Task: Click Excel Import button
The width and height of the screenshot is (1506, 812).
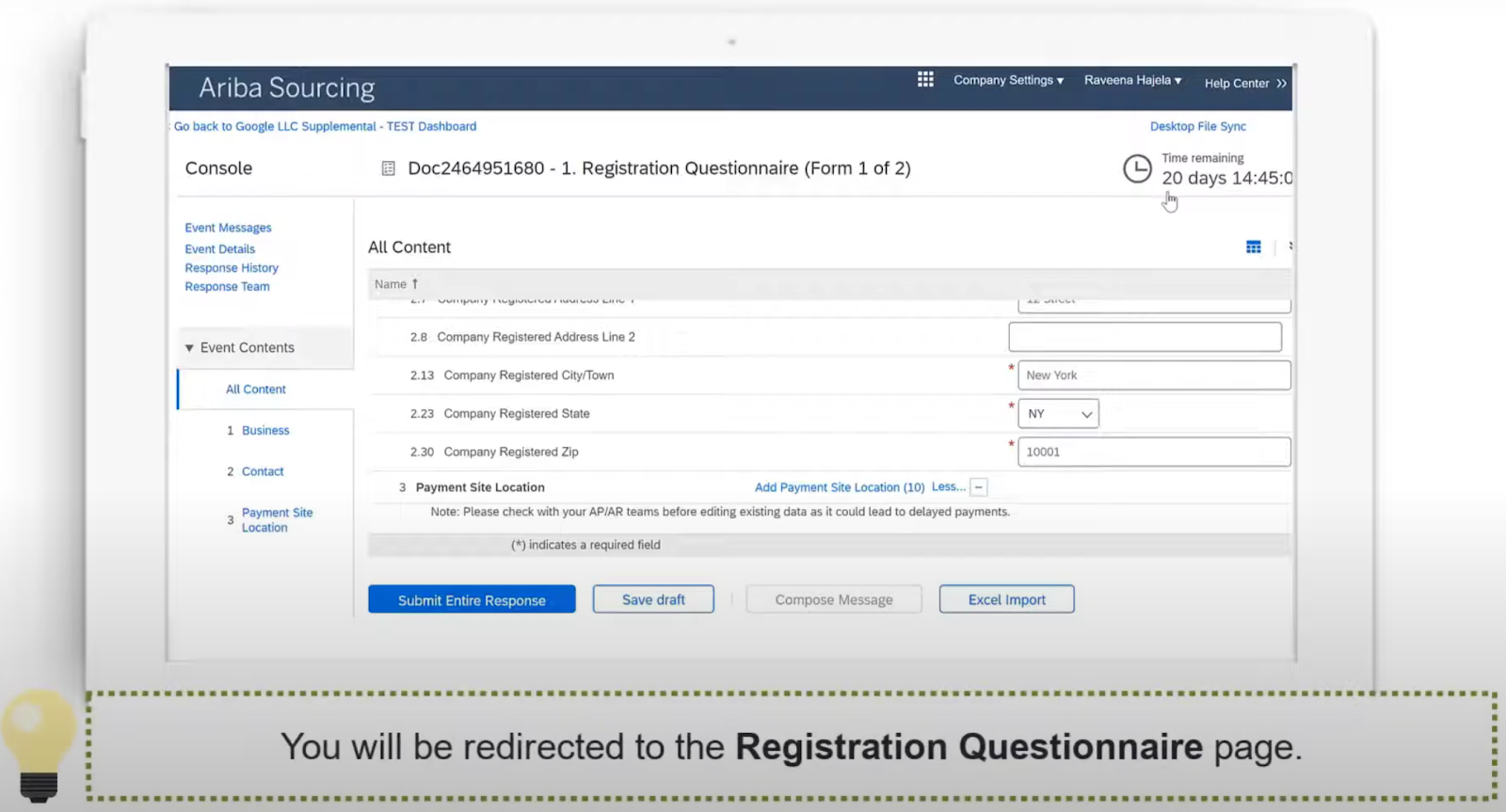Action: tap(1006, 599)
